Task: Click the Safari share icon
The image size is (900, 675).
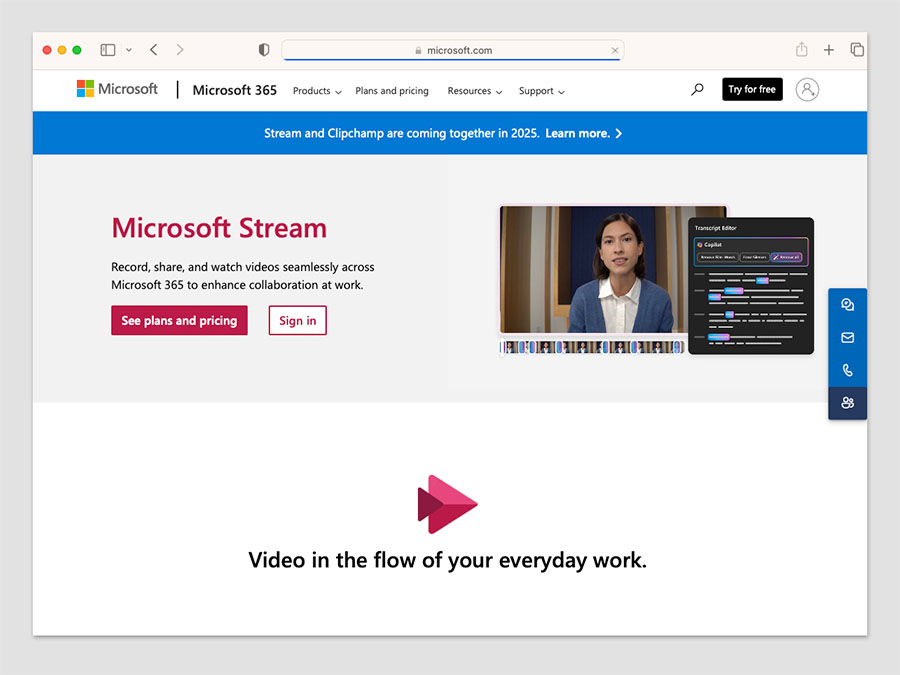Action: point(802,49)
